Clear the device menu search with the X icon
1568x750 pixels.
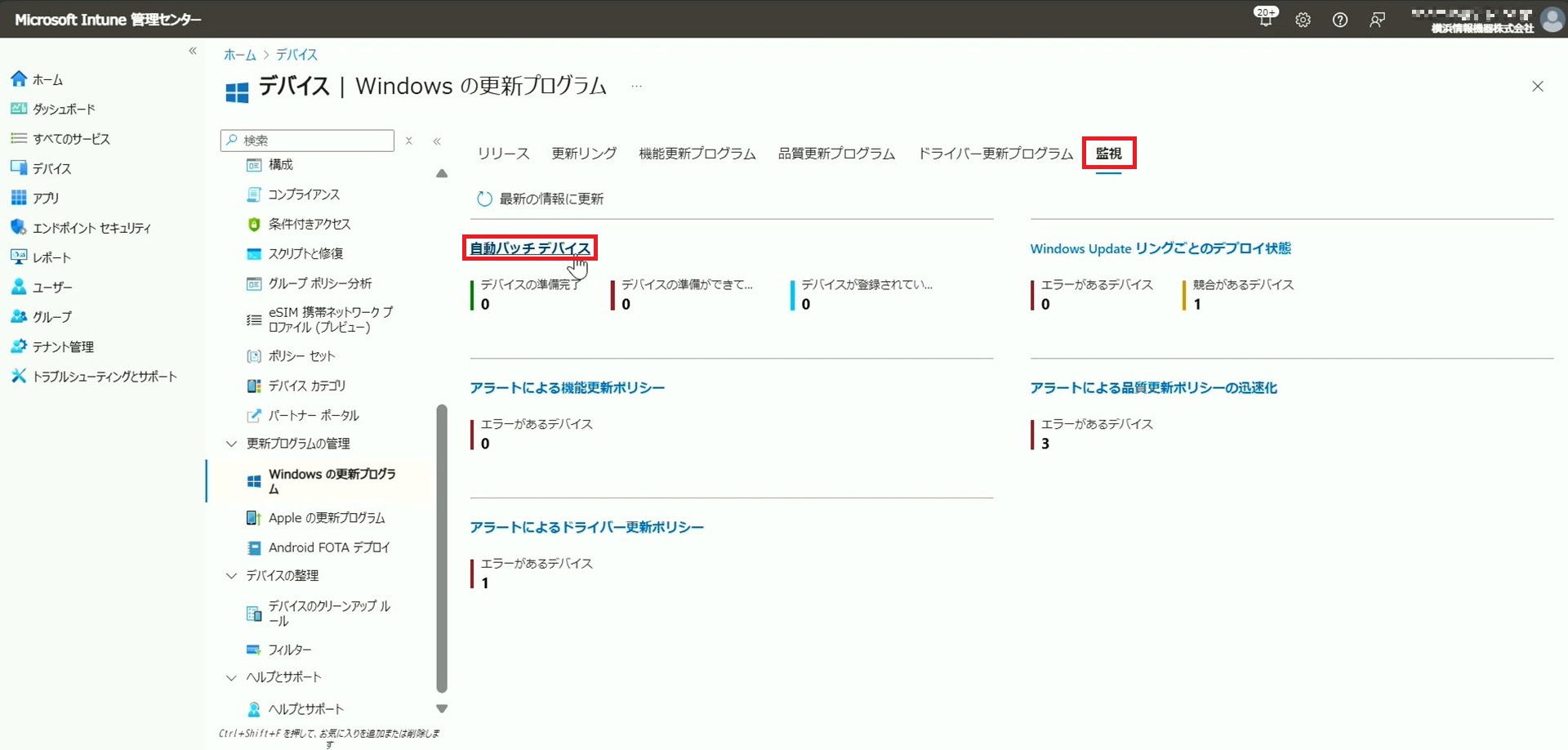(x=409, y=141)
